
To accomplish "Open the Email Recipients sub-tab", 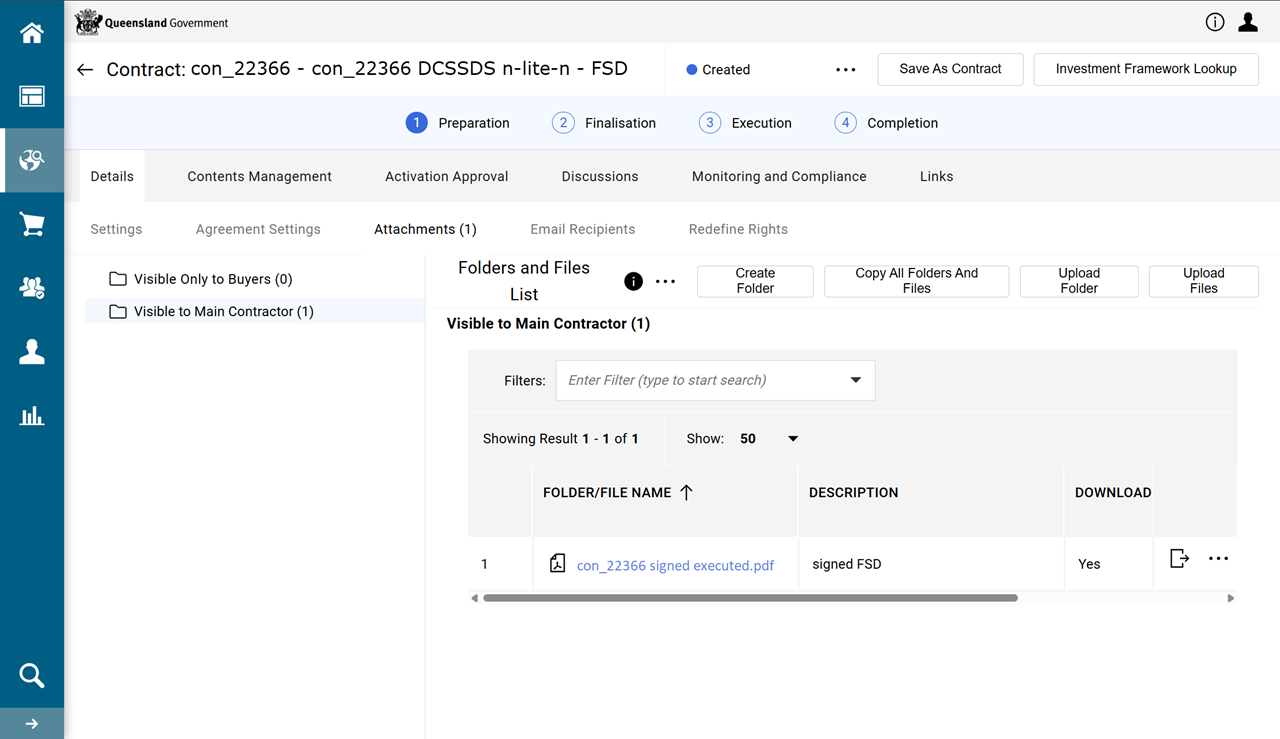I will pyautogui.click(x=582, y=229).
